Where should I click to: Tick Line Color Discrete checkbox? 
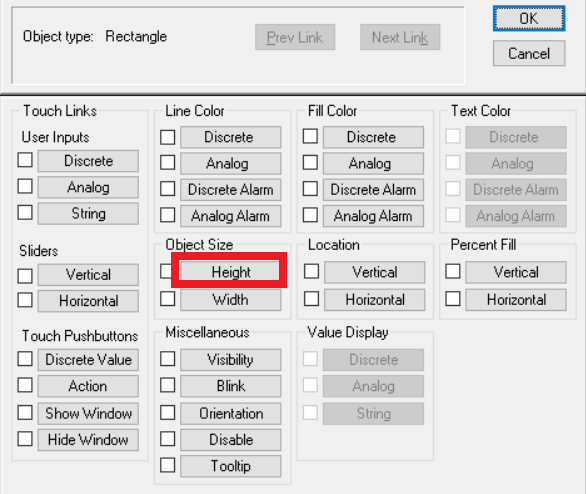point(167,137)
